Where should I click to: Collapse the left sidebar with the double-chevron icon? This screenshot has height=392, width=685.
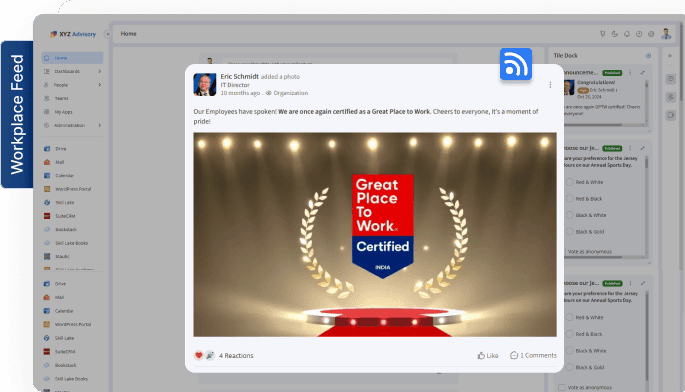click(x=107, y=34)
